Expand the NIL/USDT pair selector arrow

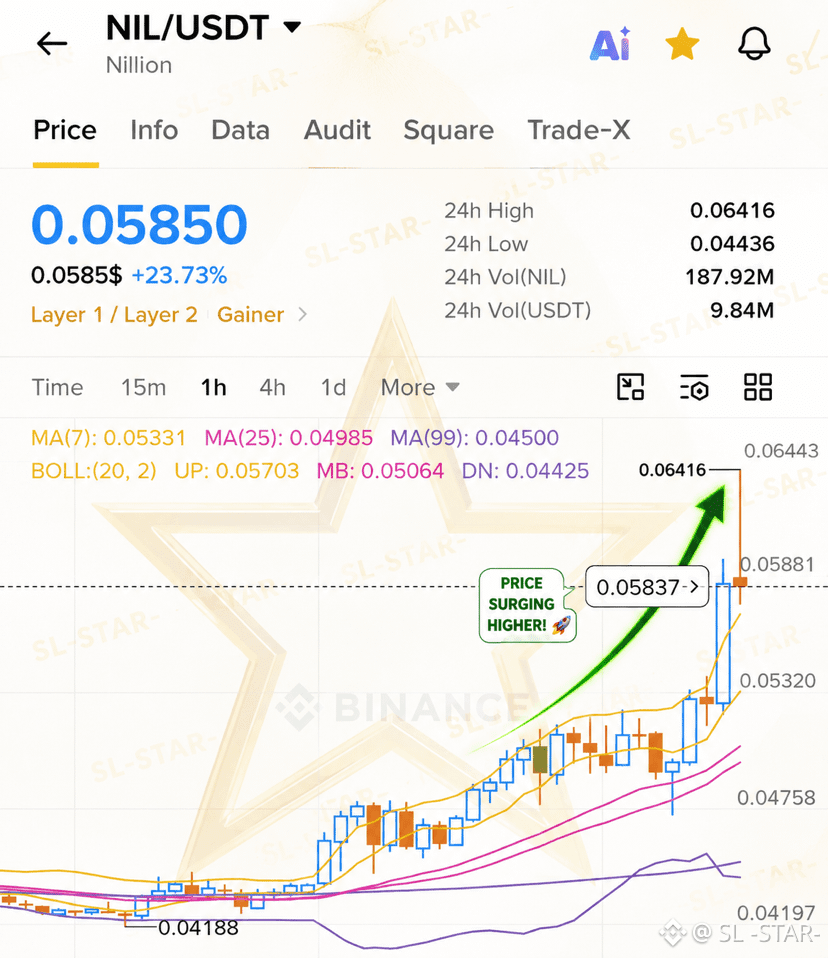[x=292, y=27]
